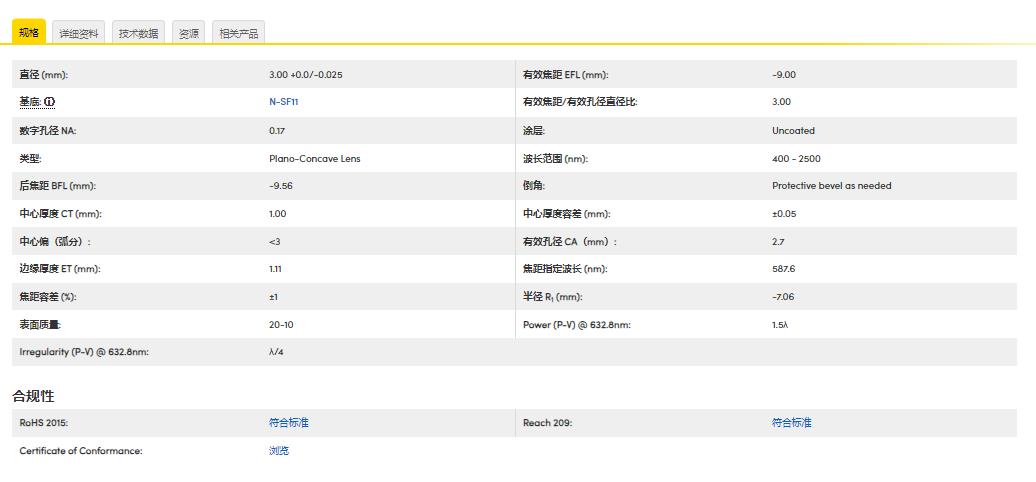Viewport: 1036px width, 482px height.
Task: Click Protective bevel as needed text
Action: (x=831, y=186)
